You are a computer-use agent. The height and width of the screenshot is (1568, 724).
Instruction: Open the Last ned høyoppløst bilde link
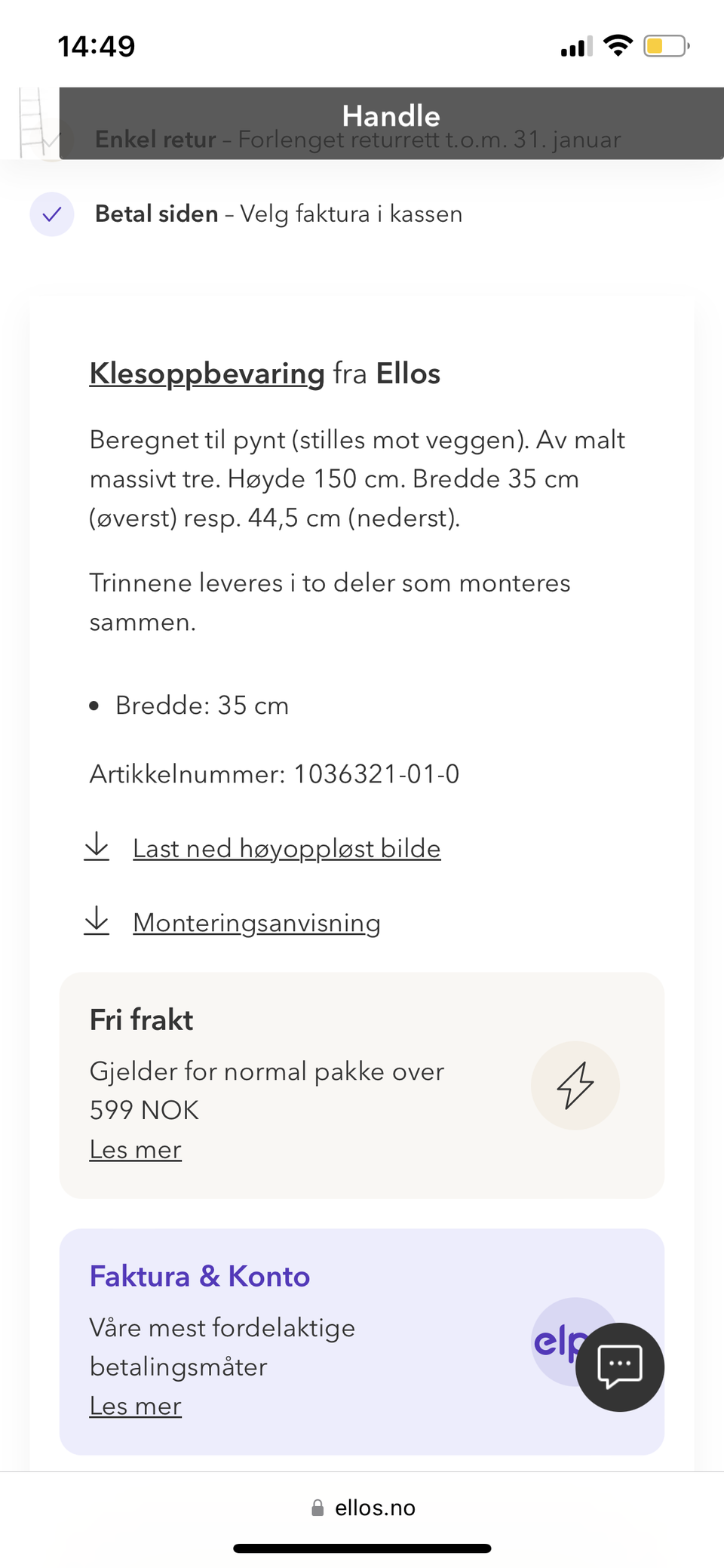coord(287,848)
